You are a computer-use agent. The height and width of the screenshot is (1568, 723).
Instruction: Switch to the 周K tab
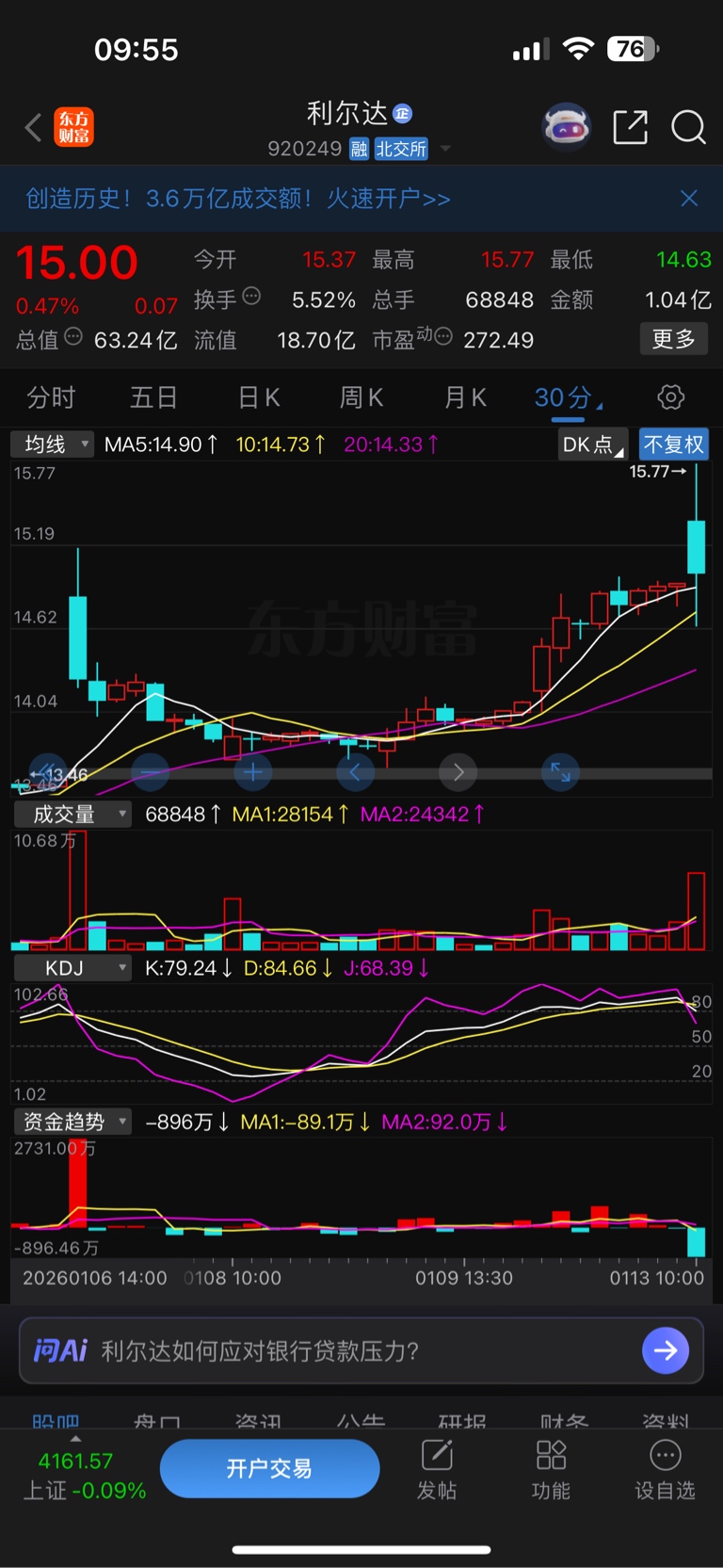(x=361, y=397)
